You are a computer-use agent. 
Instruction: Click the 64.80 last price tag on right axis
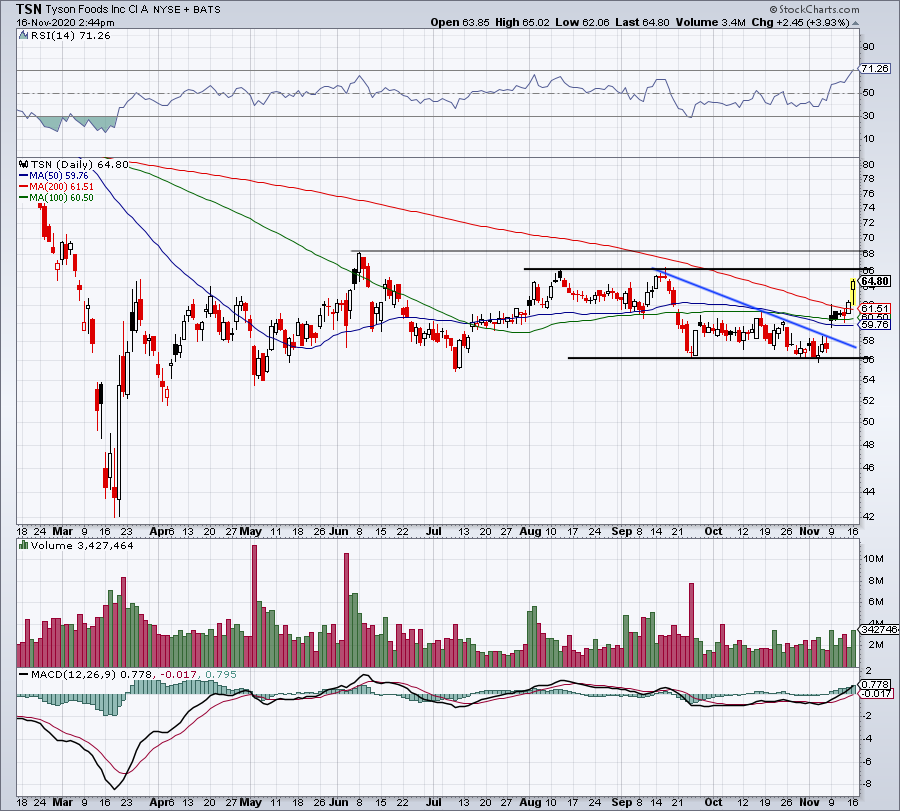tap(875, 281)
